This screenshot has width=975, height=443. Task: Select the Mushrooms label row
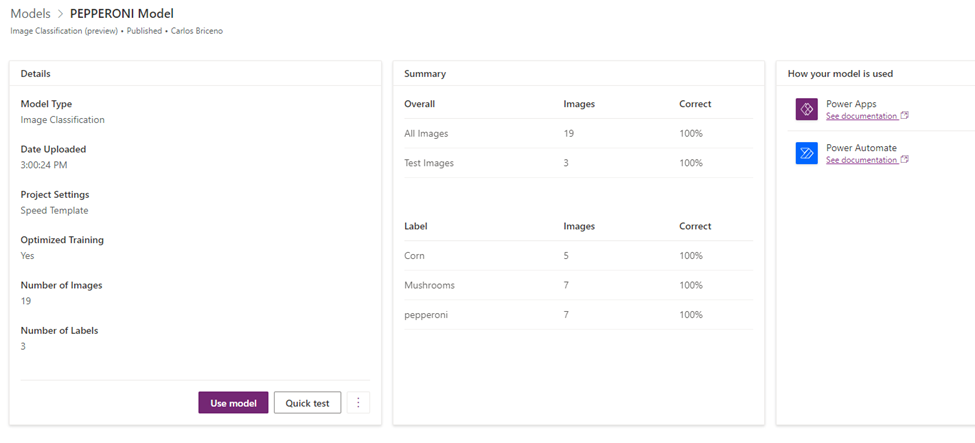(x=578, y=285)
